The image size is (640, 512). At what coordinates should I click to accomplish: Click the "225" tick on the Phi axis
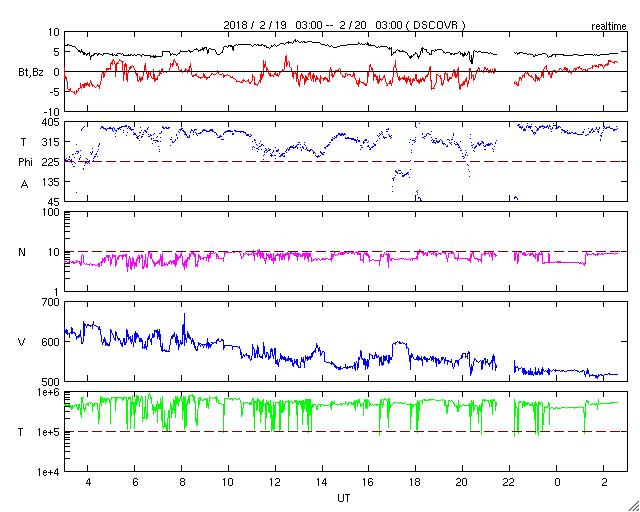[51, 162]
